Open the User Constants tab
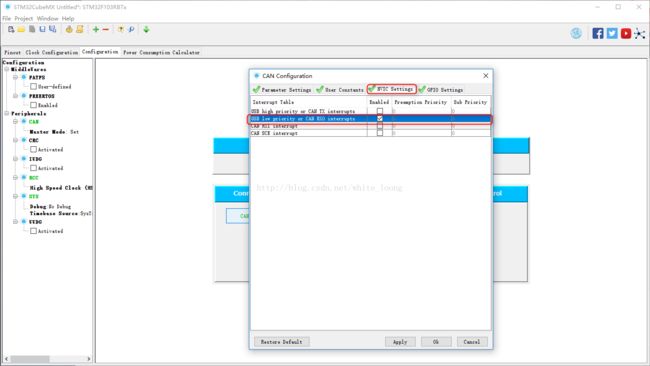The height and width of the screenshot is (366, 650). pos(340,90)
